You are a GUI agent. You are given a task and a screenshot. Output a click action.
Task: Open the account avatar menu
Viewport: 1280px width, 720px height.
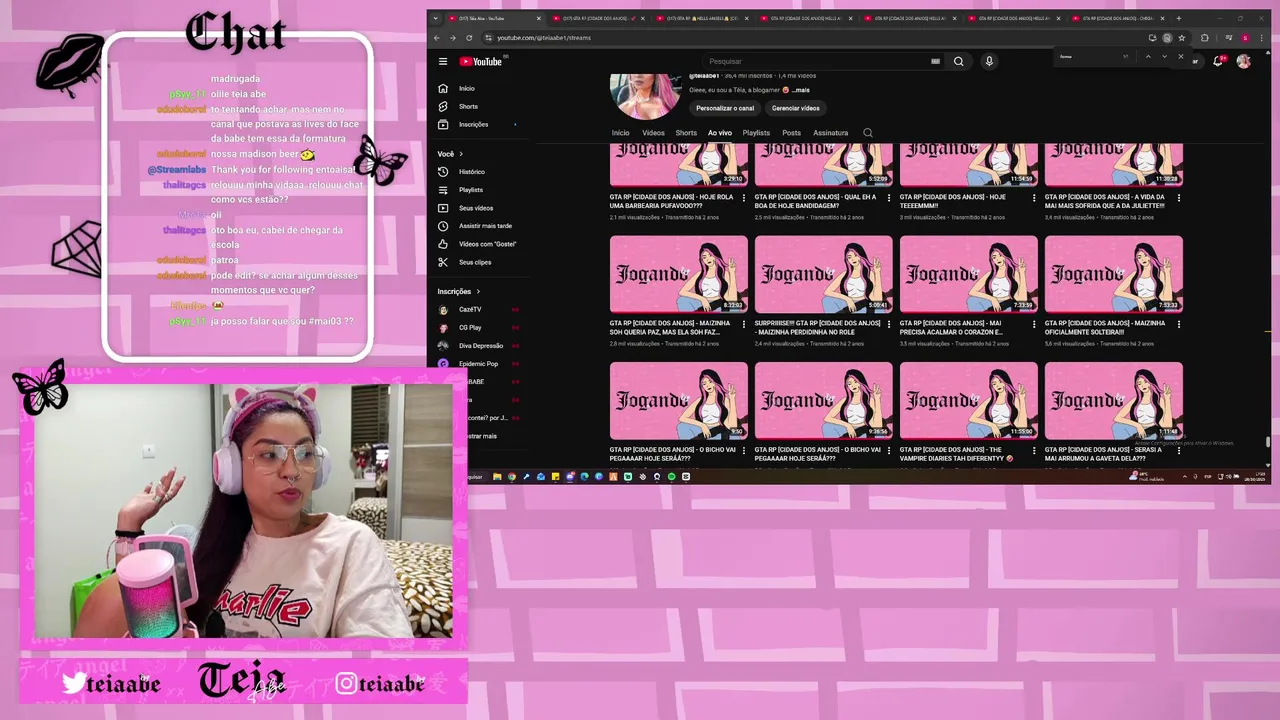pos(1243,61)
